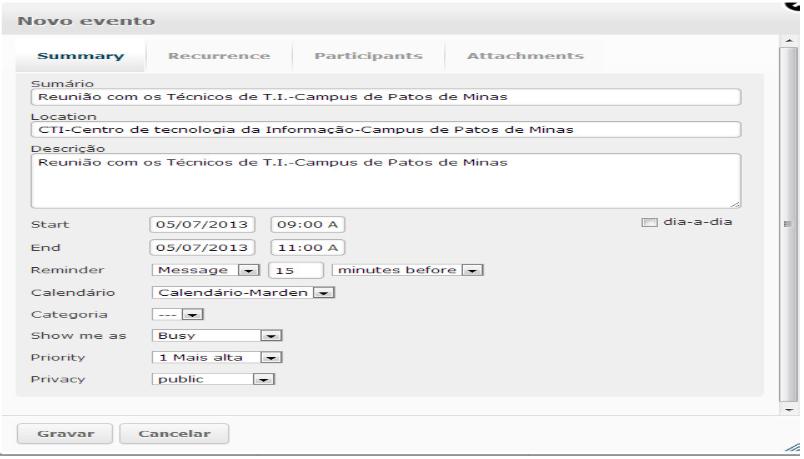
Task: Select the End time 11:00 field
Action: pyautogui.click(x=307, y=247)
